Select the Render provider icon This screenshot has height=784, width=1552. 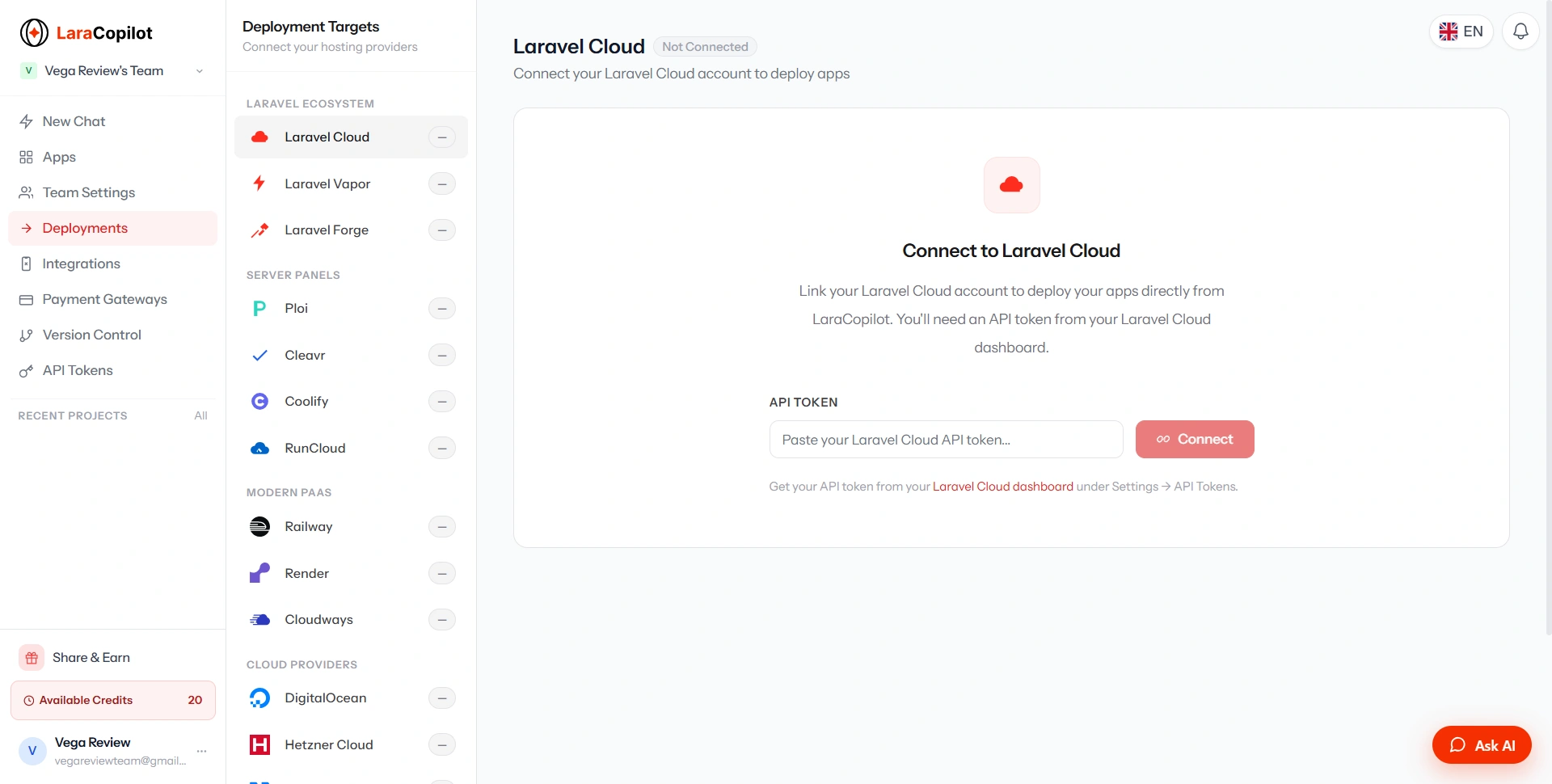259,574
